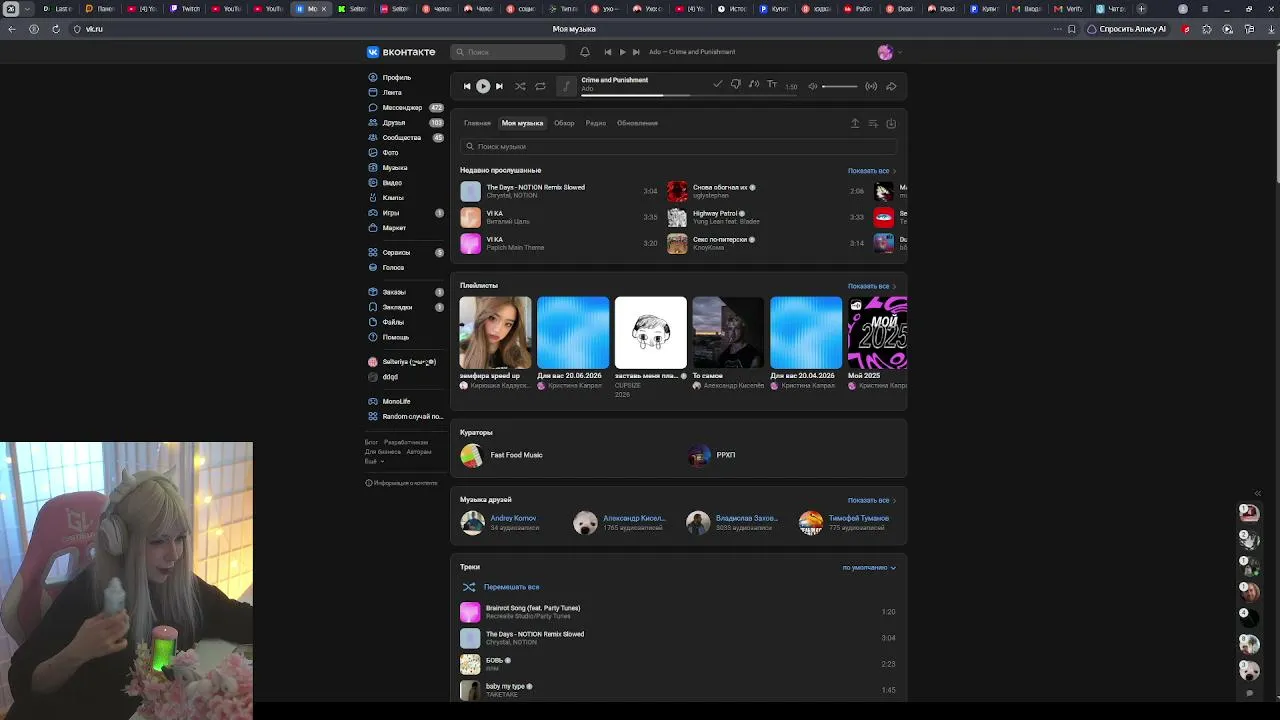This screenshot has height=720, width=1280.
Task: Open the заставь меня плакать playlist cover
Action: pyautogui.click(x=651, y=332)
